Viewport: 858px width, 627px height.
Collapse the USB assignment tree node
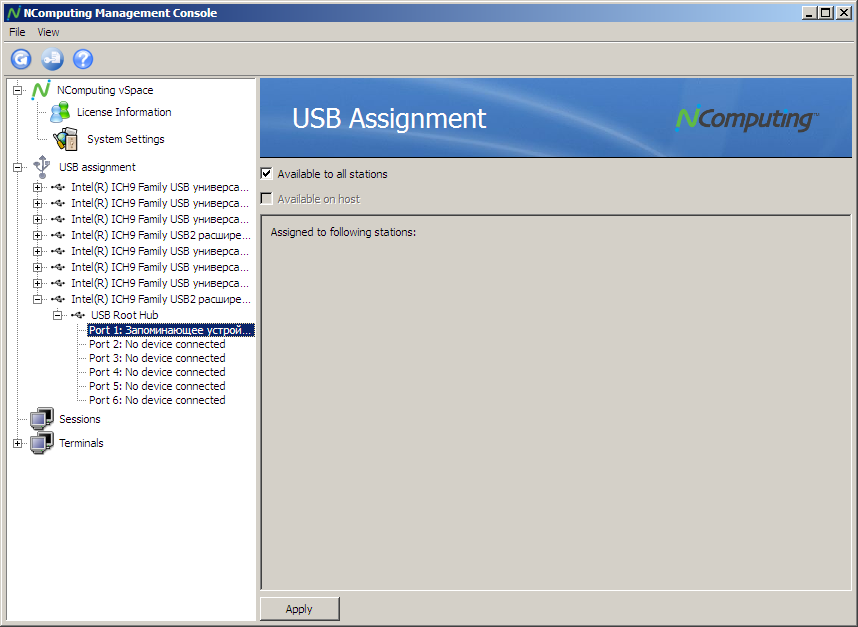18,167
